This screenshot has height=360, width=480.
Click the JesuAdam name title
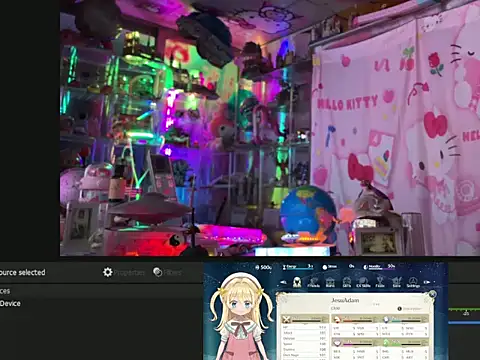345,300
